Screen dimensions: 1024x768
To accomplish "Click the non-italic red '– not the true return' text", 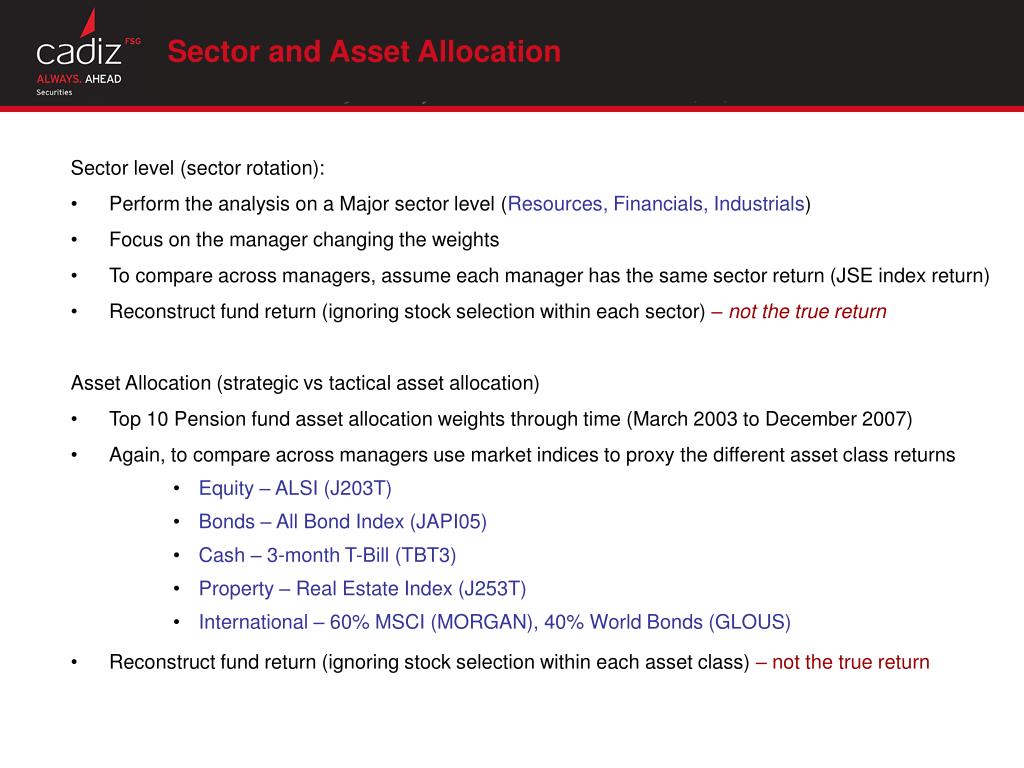I will (842, 662).
